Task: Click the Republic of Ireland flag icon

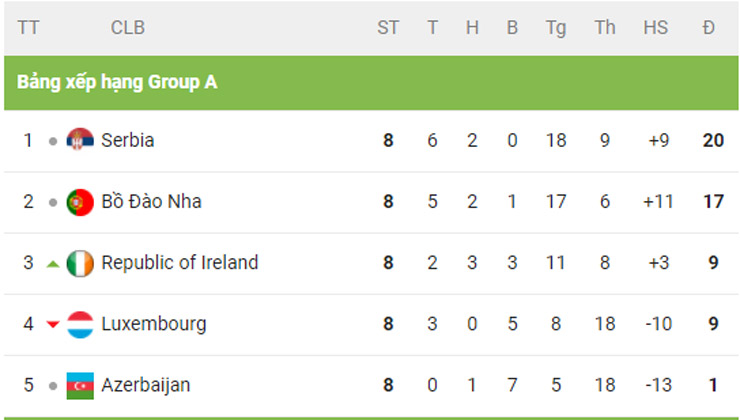Action: click(x=80, y=263)
